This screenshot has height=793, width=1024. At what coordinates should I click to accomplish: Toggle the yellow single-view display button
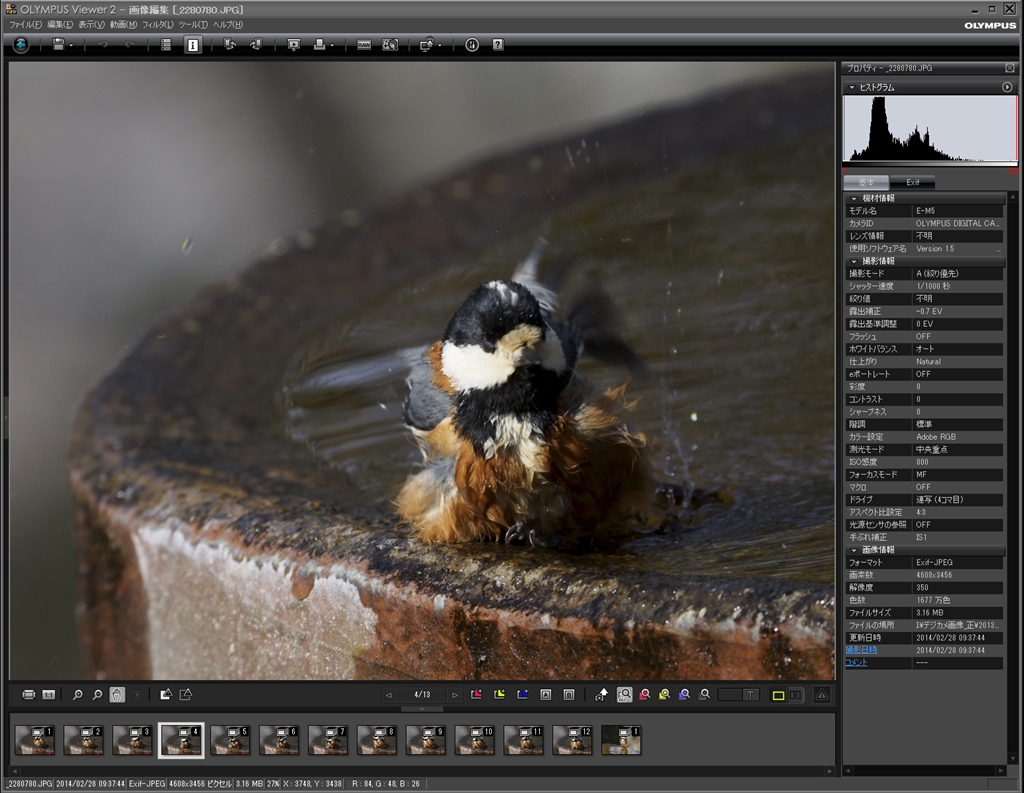click(778, 694)
